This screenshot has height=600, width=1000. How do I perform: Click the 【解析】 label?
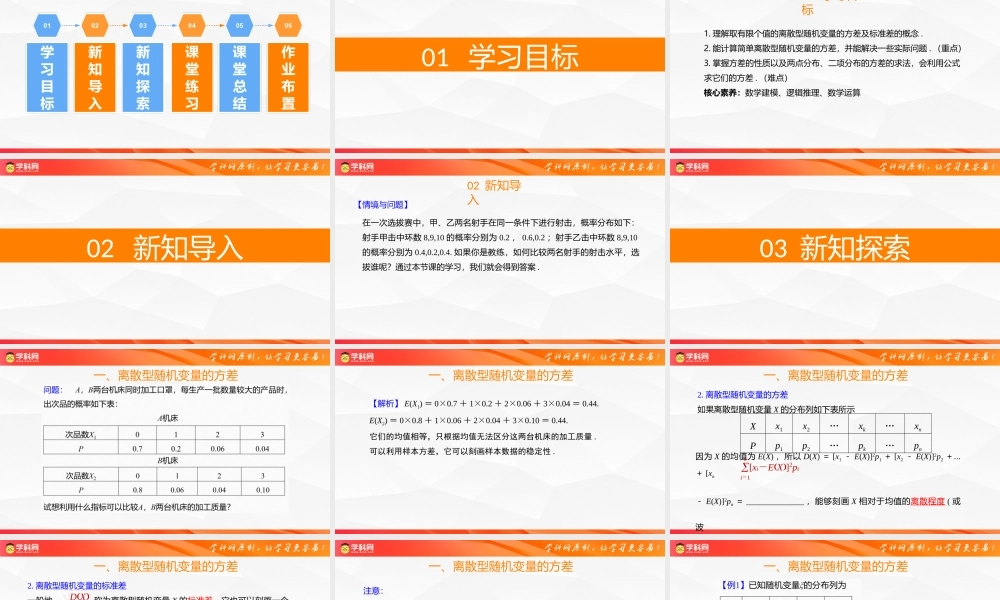pyautogui.click(x=385, y=404)
